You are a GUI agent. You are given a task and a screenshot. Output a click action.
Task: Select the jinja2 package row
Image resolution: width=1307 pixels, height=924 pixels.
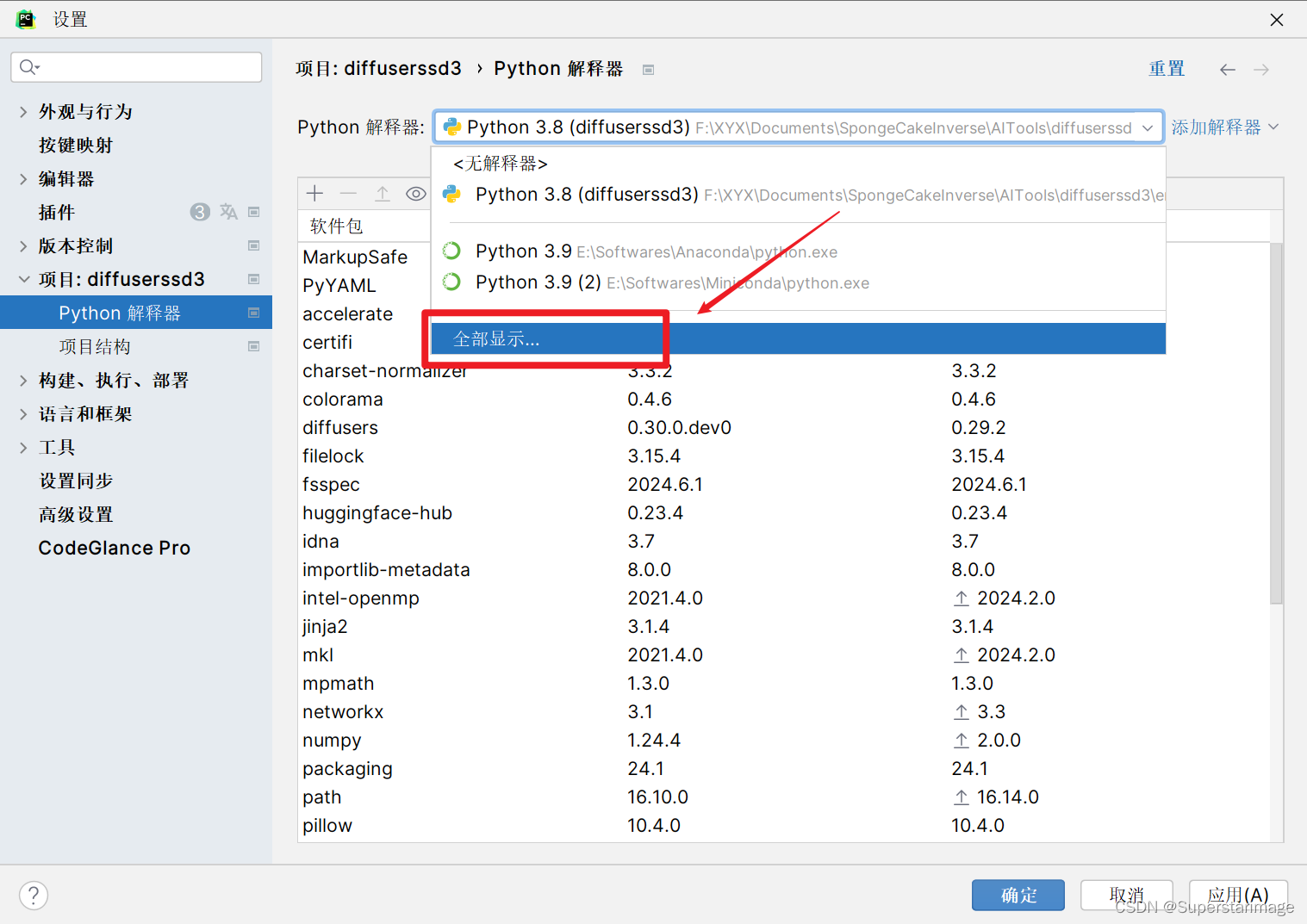click(x=784, y=627)
